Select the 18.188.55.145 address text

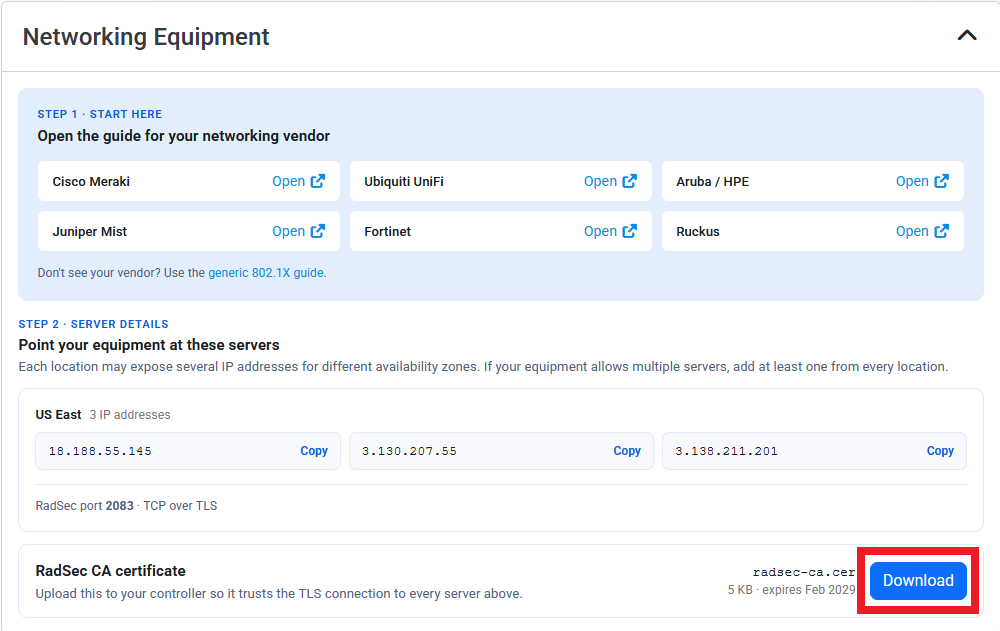coord(100,451)
